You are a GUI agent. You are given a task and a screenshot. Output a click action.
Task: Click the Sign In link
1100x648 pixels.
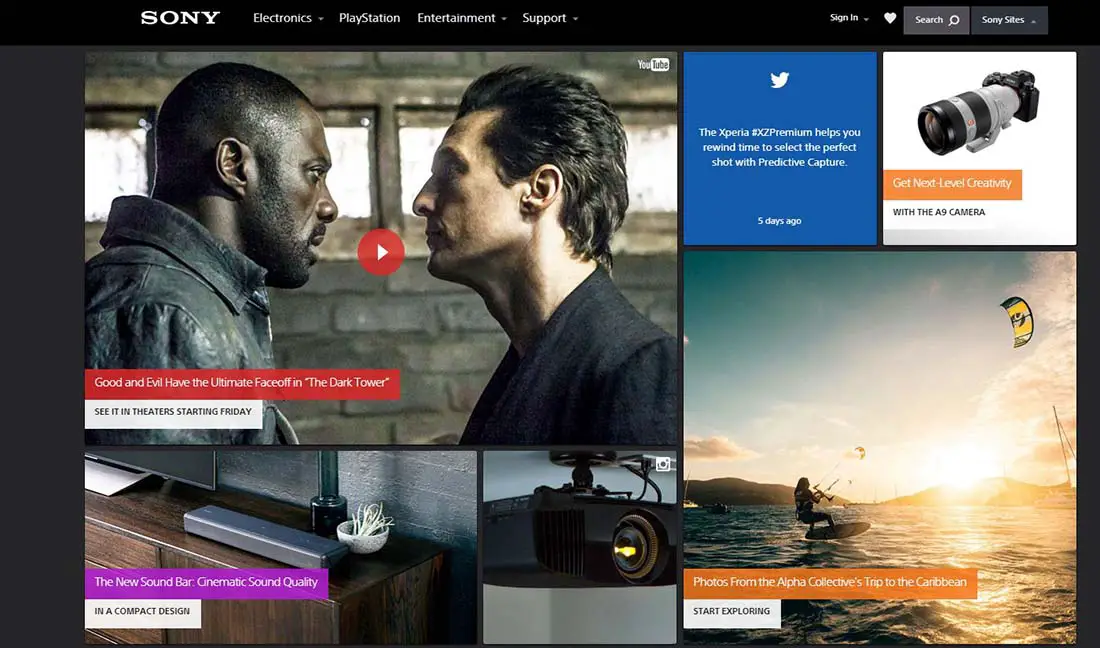pos(844,18)
